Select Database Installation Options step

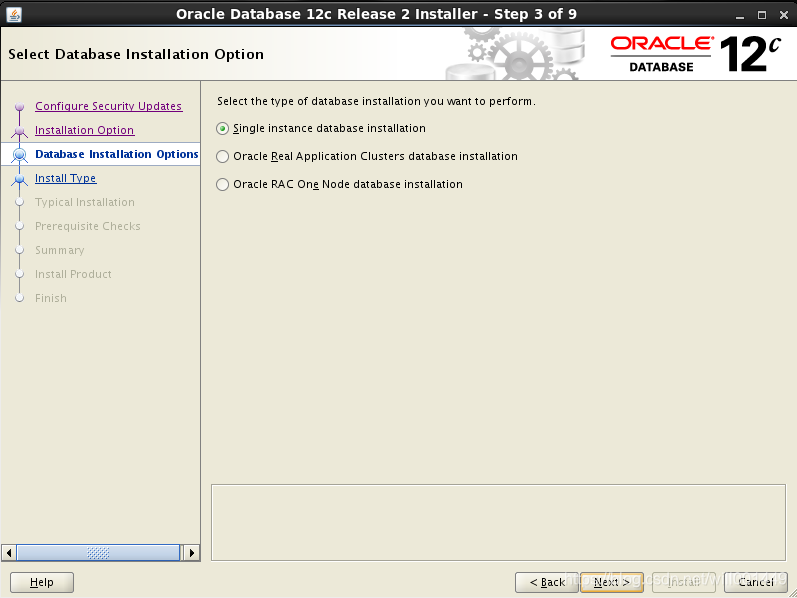(x=116, y=154)
